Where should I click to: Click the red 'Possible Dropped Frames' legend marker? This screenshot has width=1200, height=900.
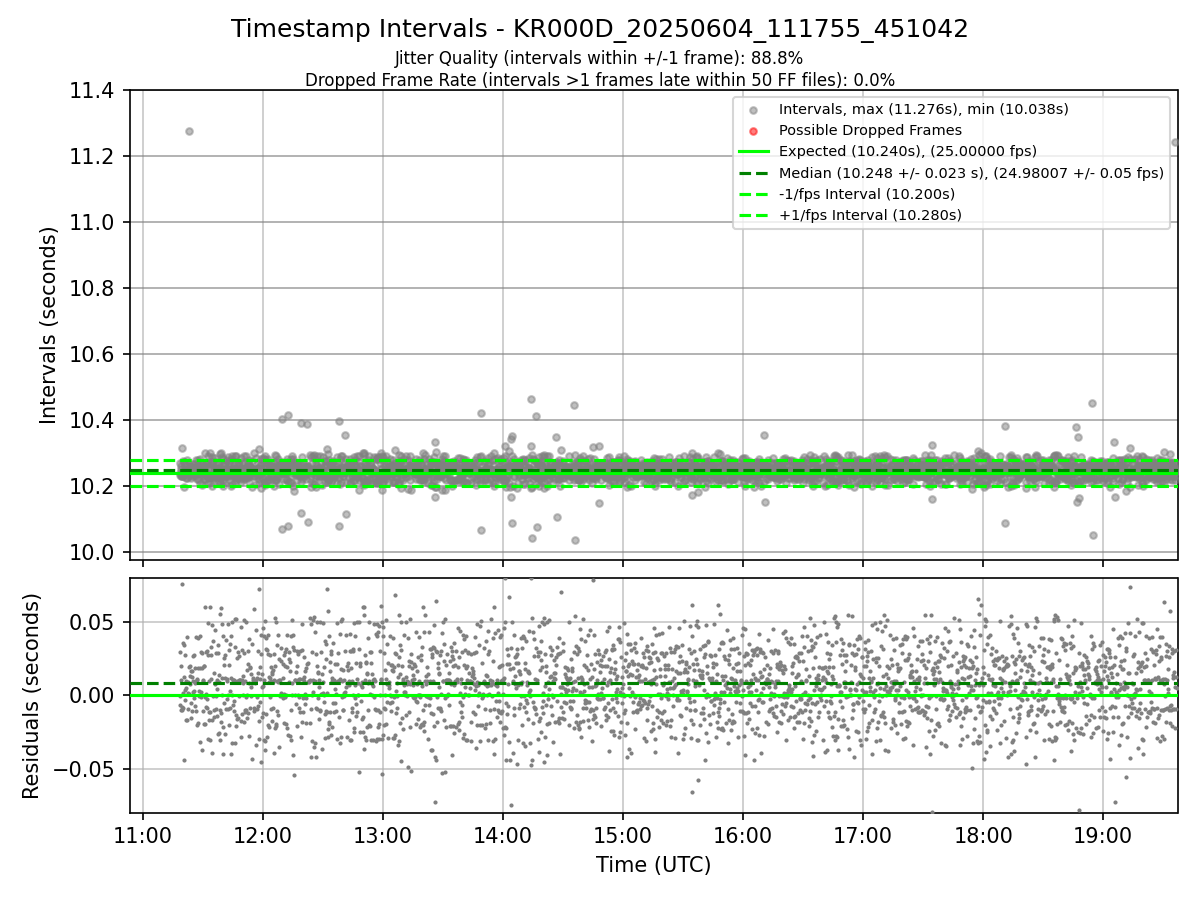[753, 131]
